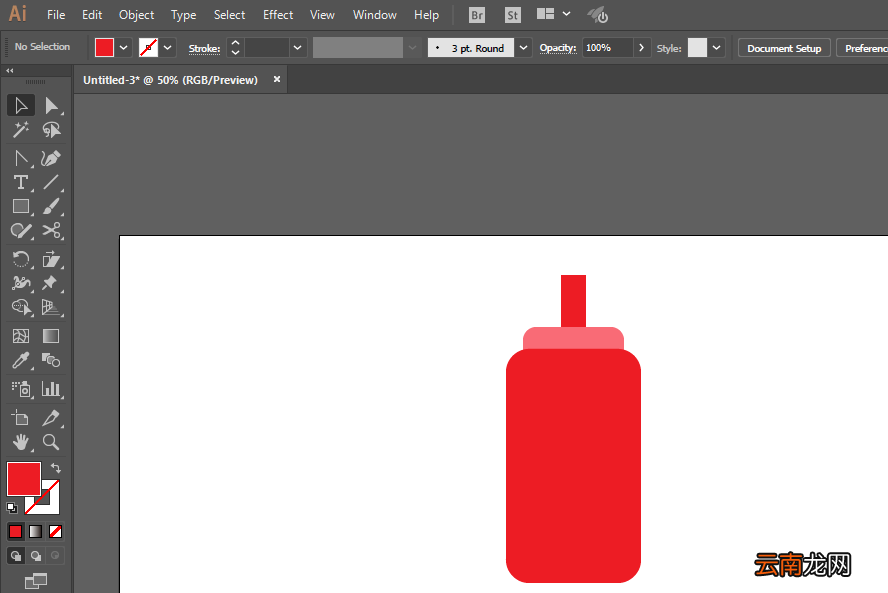Select the Zoom magnifier tool
Viewport: 888px width, 593px height.
pos(51,442)
